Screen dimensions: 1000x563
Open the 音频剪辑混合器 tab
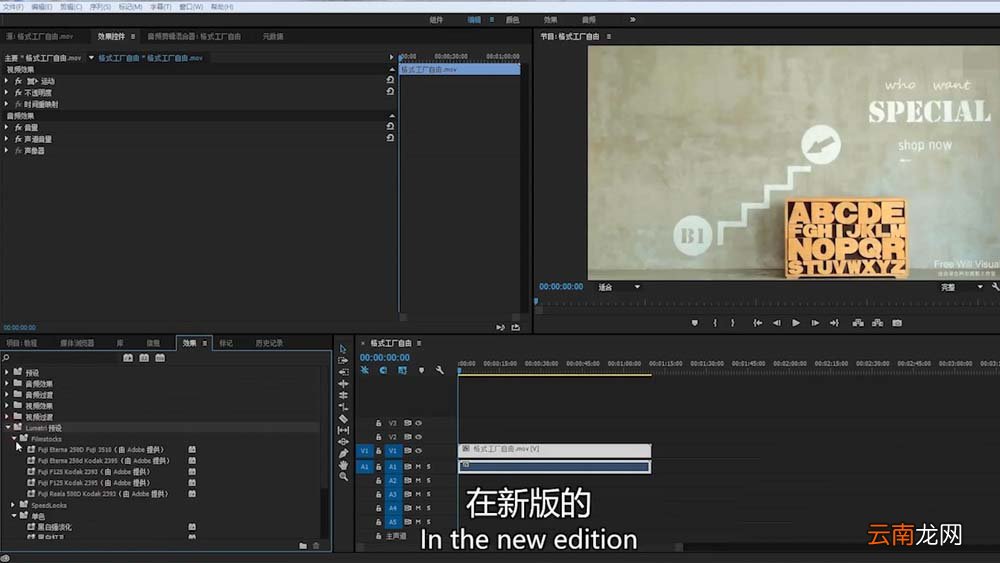(x=194, y=36)
